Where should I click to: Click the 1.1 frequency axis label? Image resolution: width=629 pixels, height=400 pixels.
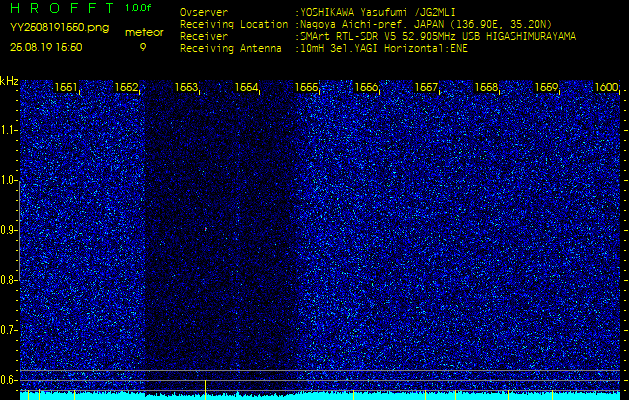click(x=8, y=130)
